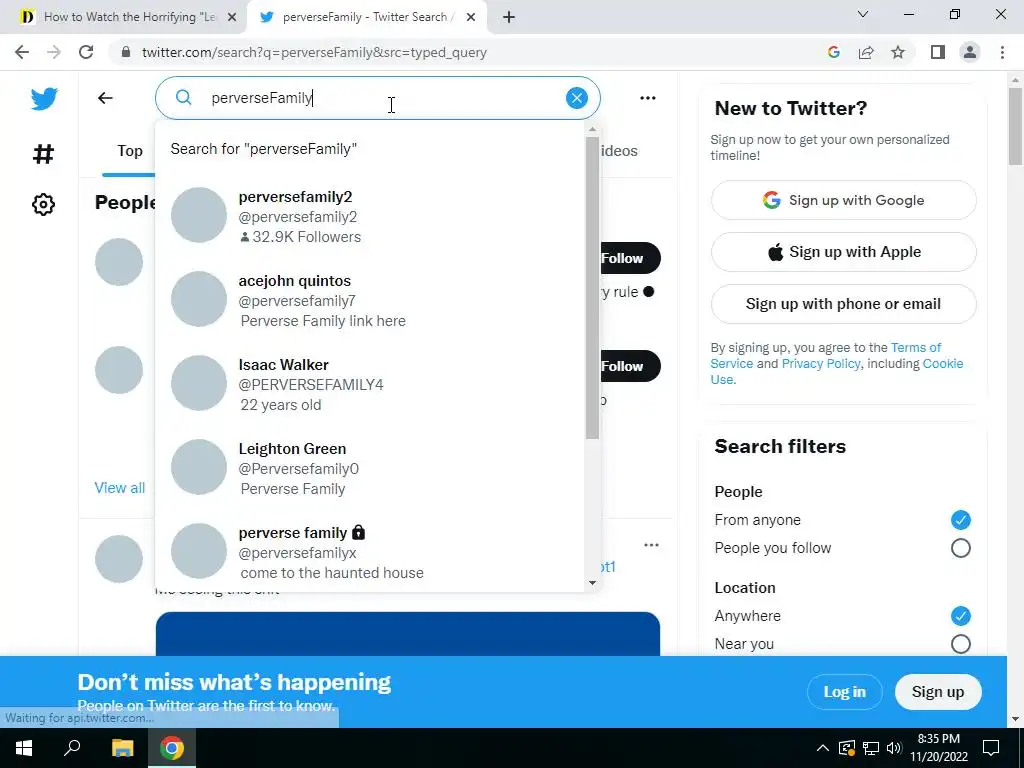Open notification center icon

(991, 748)
